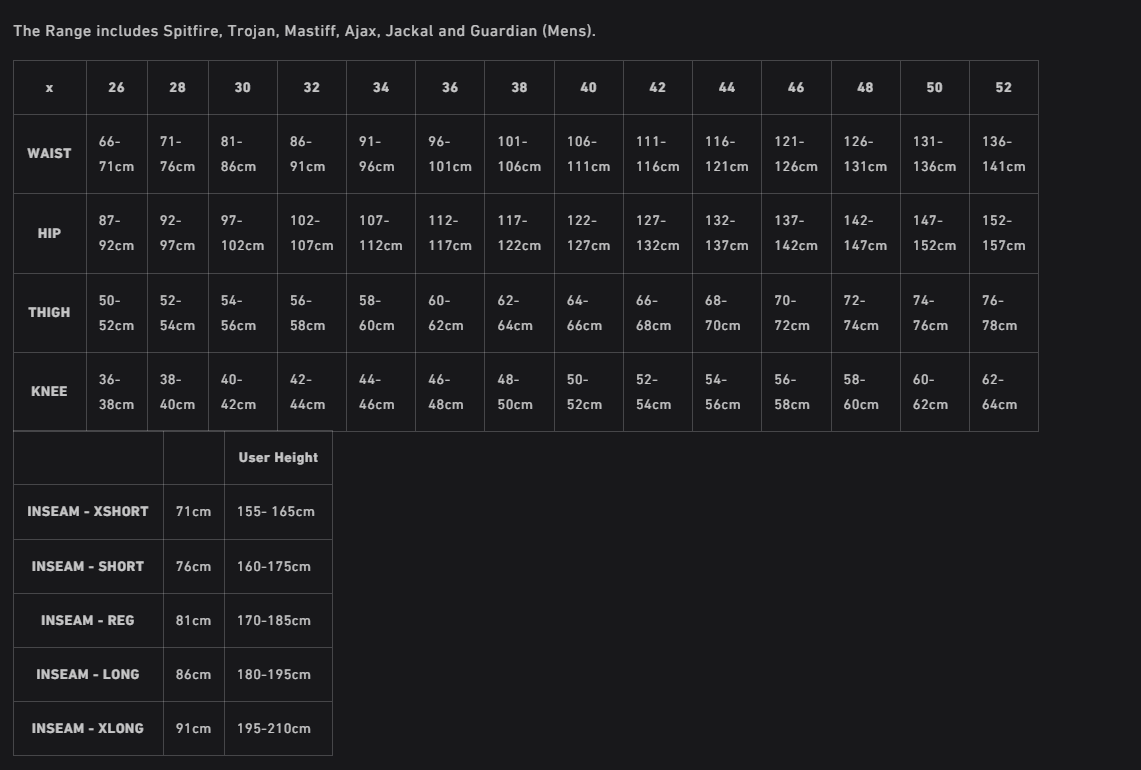The image size is (1141, 770).
Task: Click the INSEAM - LONG row label
Action: [x=88, y=675]
